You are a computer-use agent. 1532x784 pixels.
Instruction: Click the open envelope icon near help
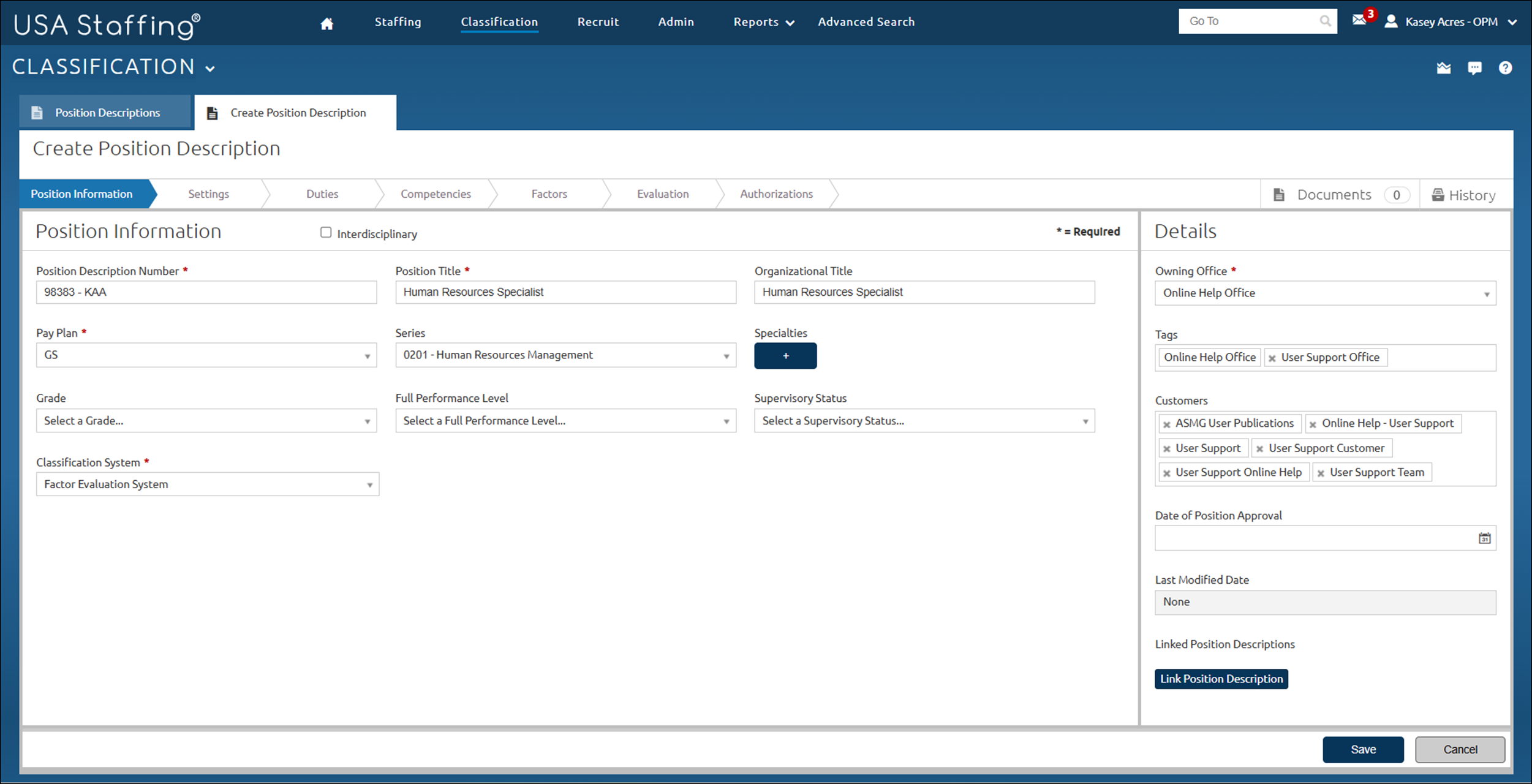coord(1444,68)
